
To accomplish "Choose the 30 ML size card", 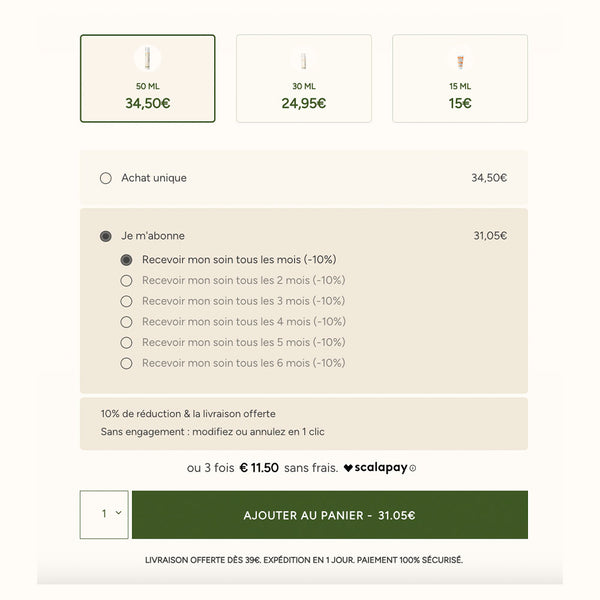I will tap(303, 80).
